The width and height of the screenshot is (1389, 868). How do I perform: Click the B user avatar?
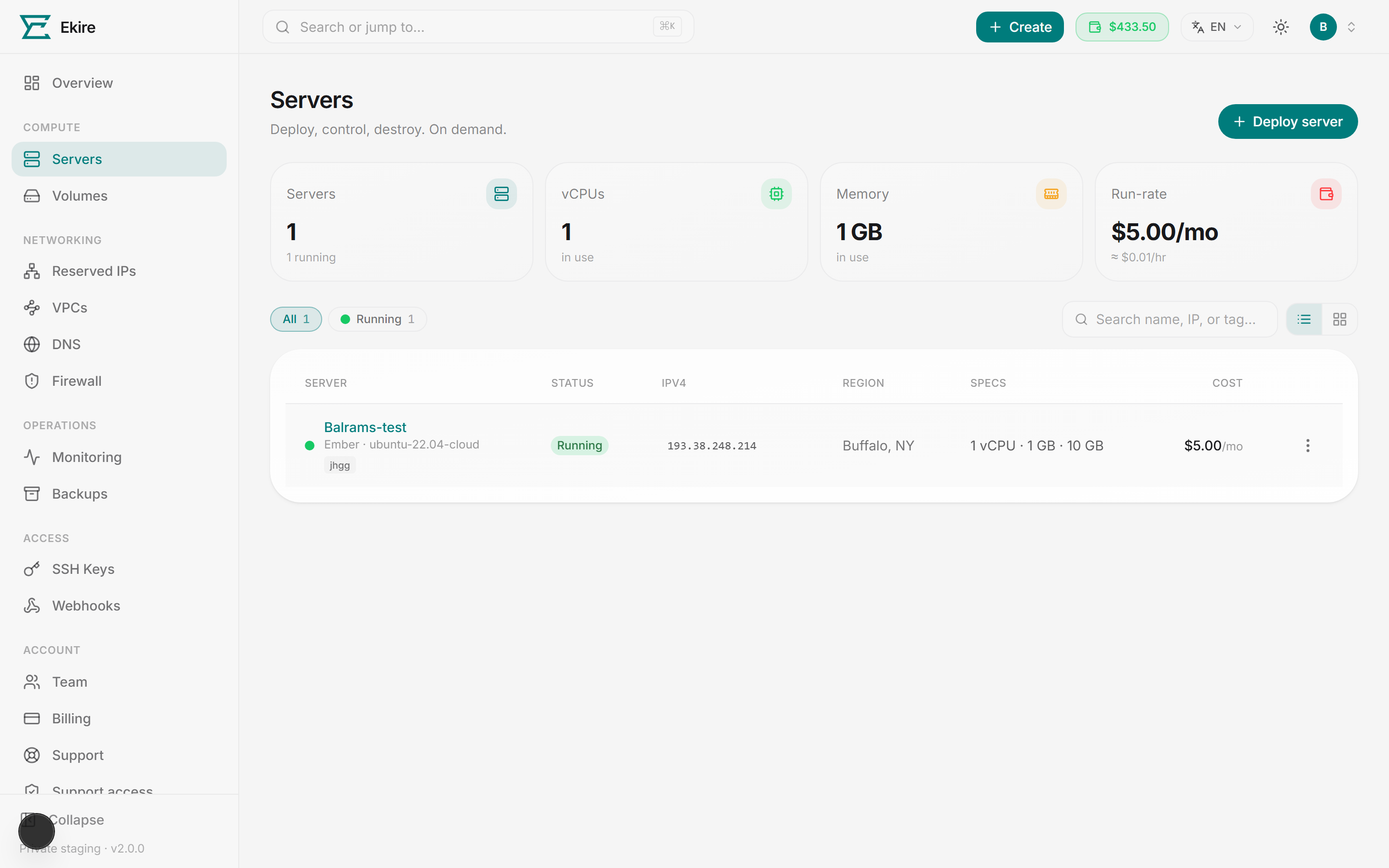(x=1323, y=27)
